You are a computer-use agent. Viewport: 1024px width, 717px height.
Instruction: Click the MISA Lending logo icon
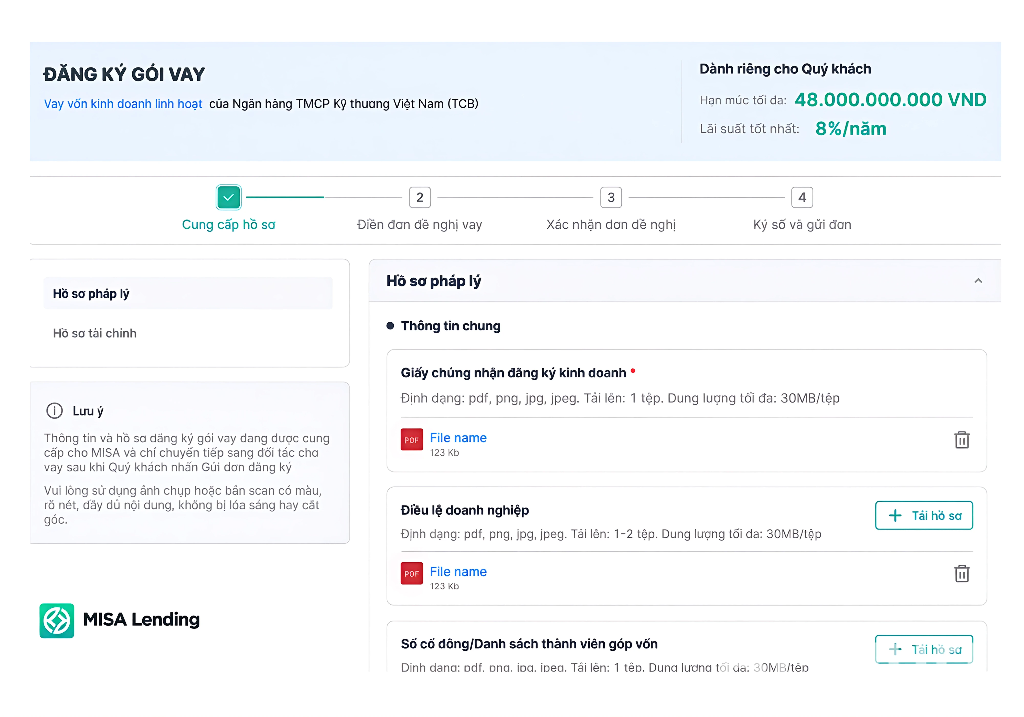[56, 620]
